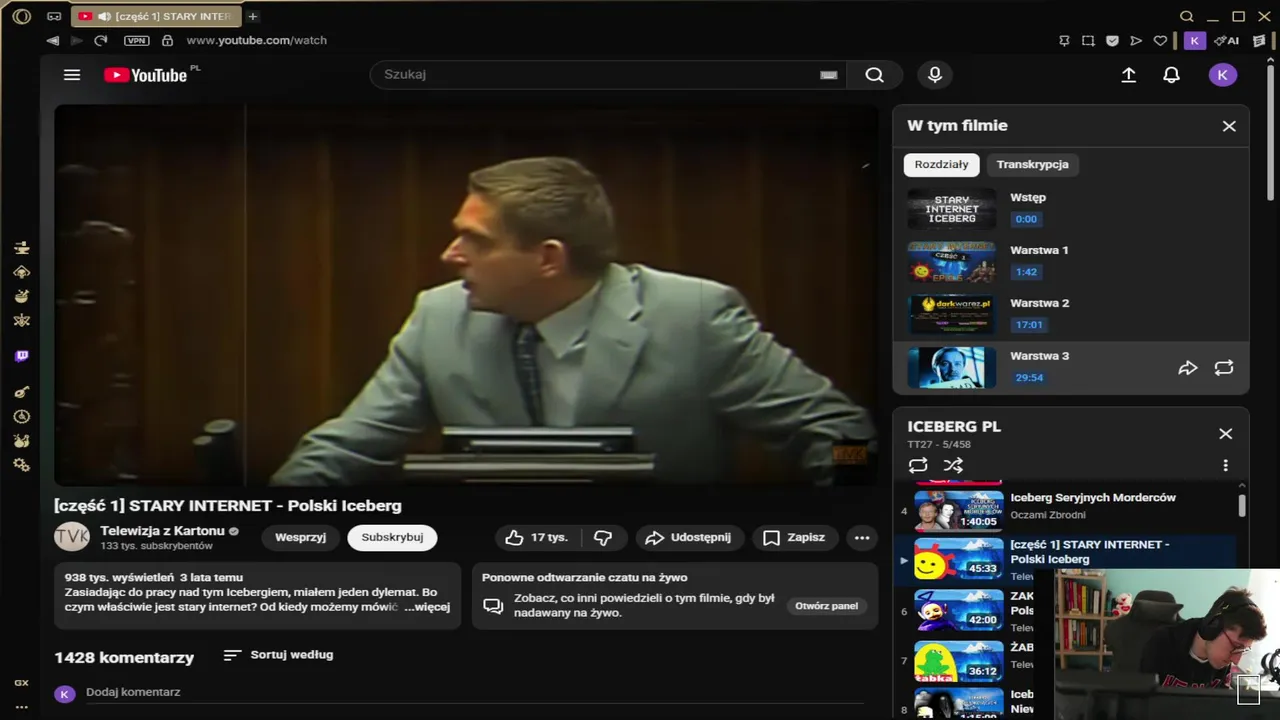Open the on-screen keyboard in search box
1280x720 pixels.
click(828, 75)
